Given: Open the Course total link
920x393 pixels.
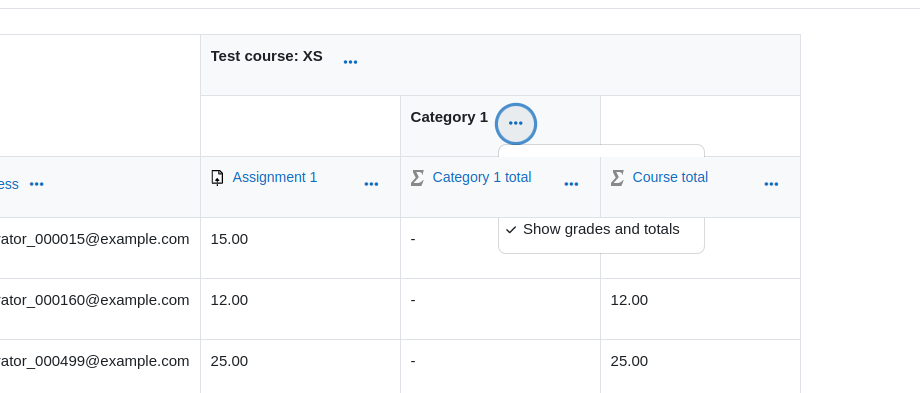Looking at the screenshot, I should pos(670,177).
